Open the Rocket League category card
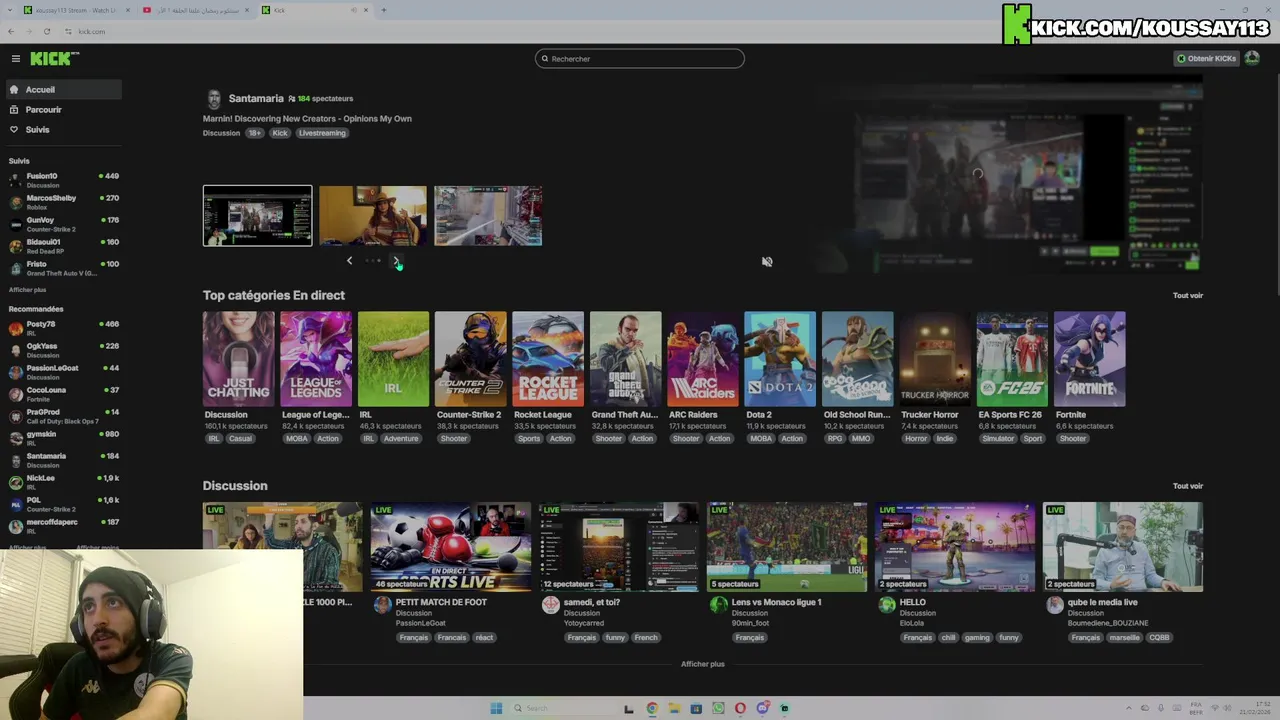This screenshot has height=720, width=1280. click(548, 359)
